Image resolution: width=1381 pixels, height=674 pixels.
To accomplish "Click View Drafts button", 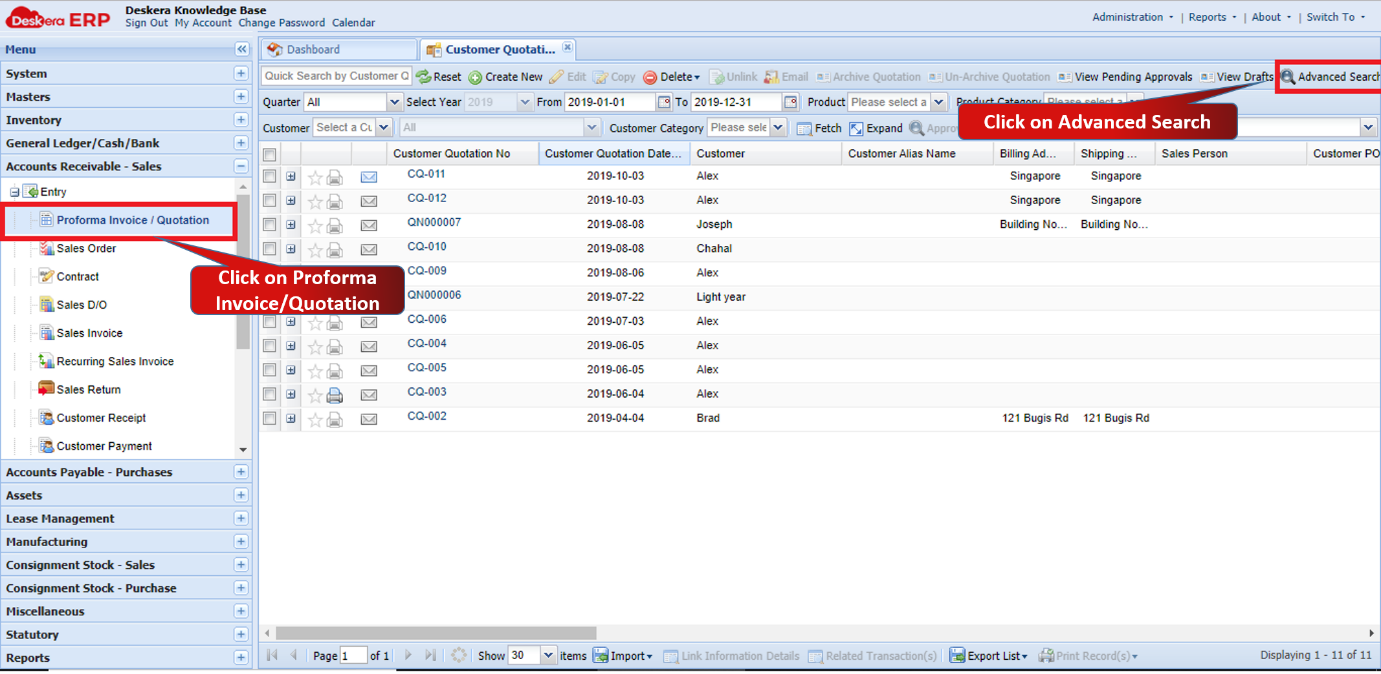I will point(1237,77).
